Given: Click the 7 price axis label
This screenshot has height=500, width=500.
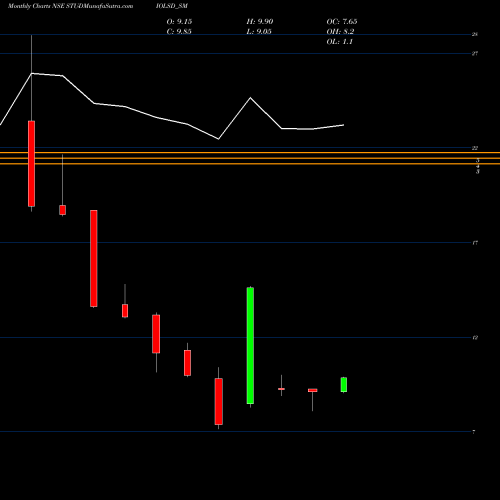Looking at the screenshot, I should click(474, 432).
